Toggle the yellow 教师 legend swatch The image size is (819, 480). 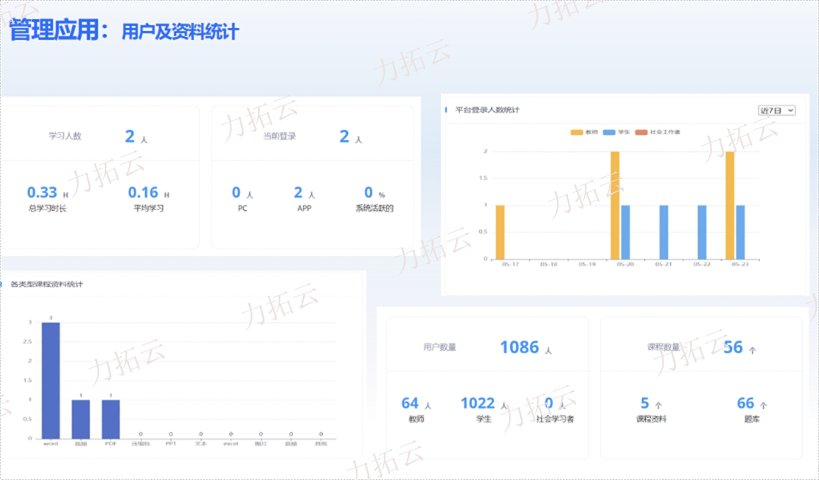(577, 132)
